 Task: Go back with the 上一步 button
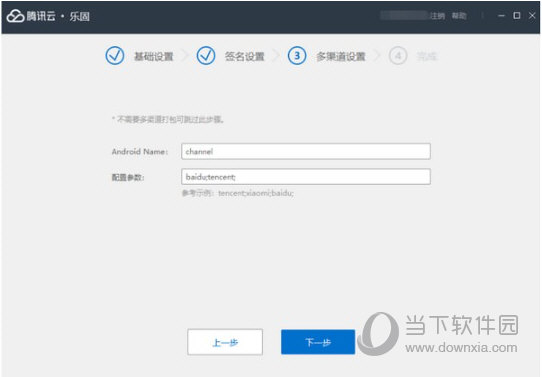225,342
